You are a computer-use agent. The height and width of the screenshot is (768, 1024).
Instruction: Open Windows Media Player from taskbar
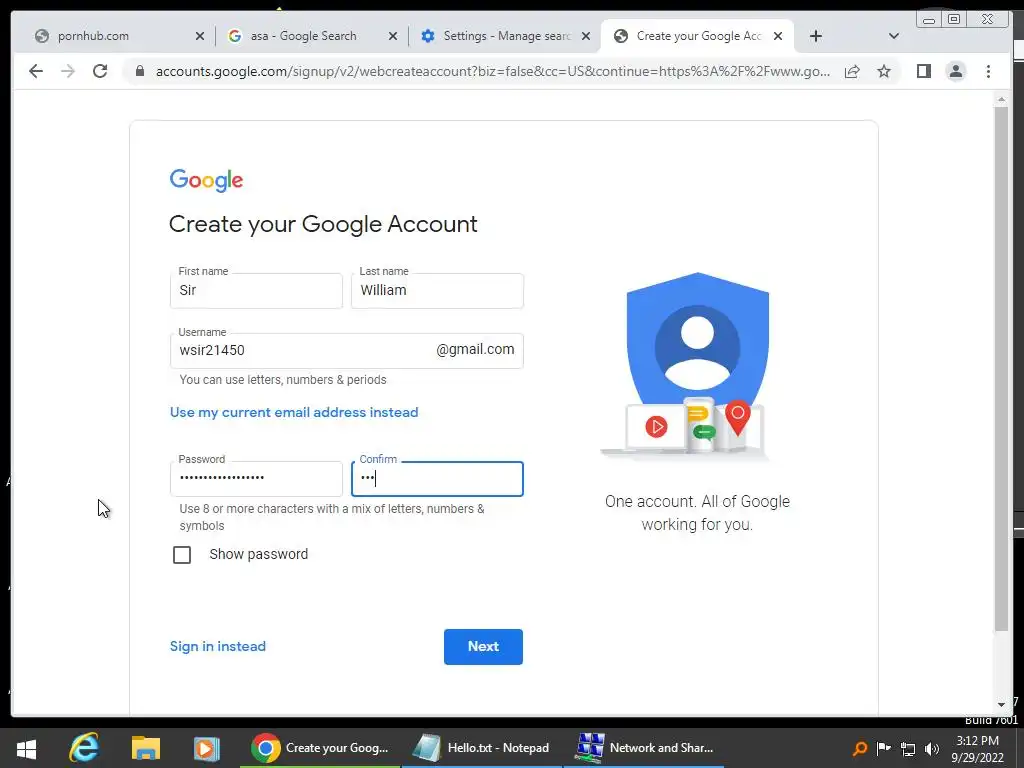[x=206, y=748]
